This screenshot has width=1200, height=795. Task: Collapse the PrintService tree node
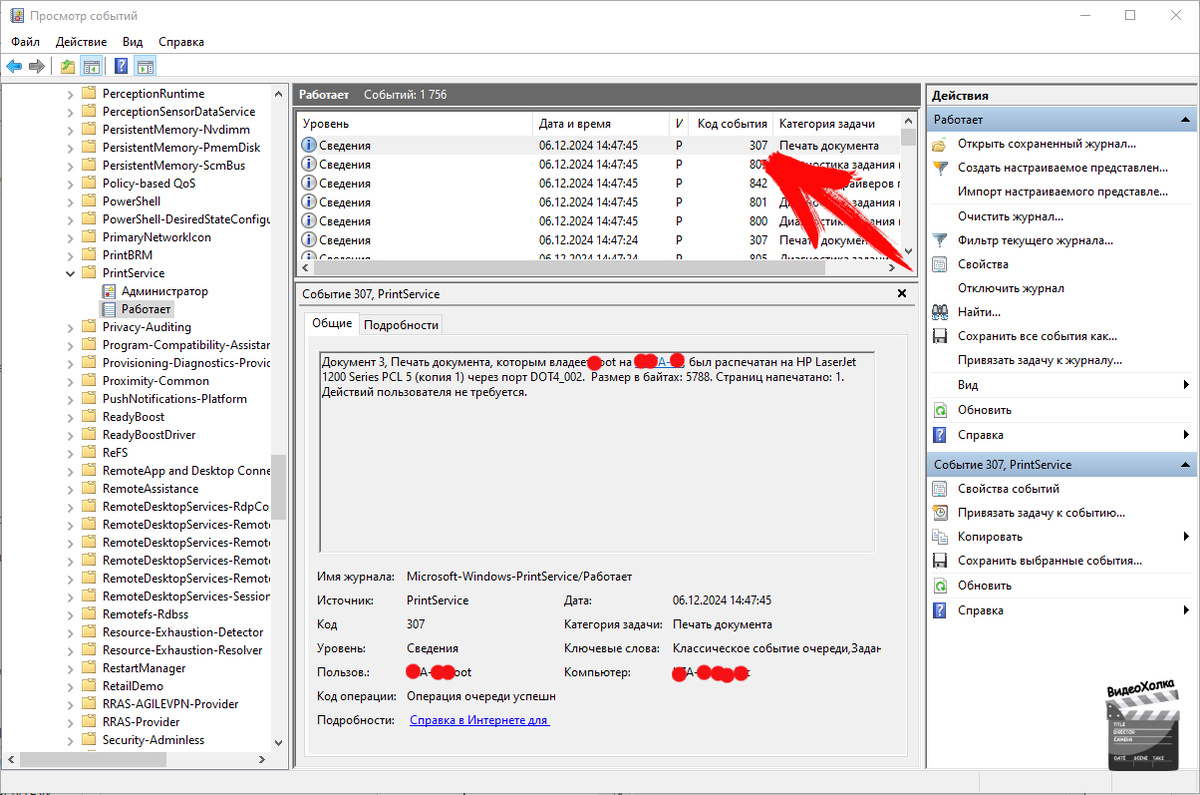(70, 273)
